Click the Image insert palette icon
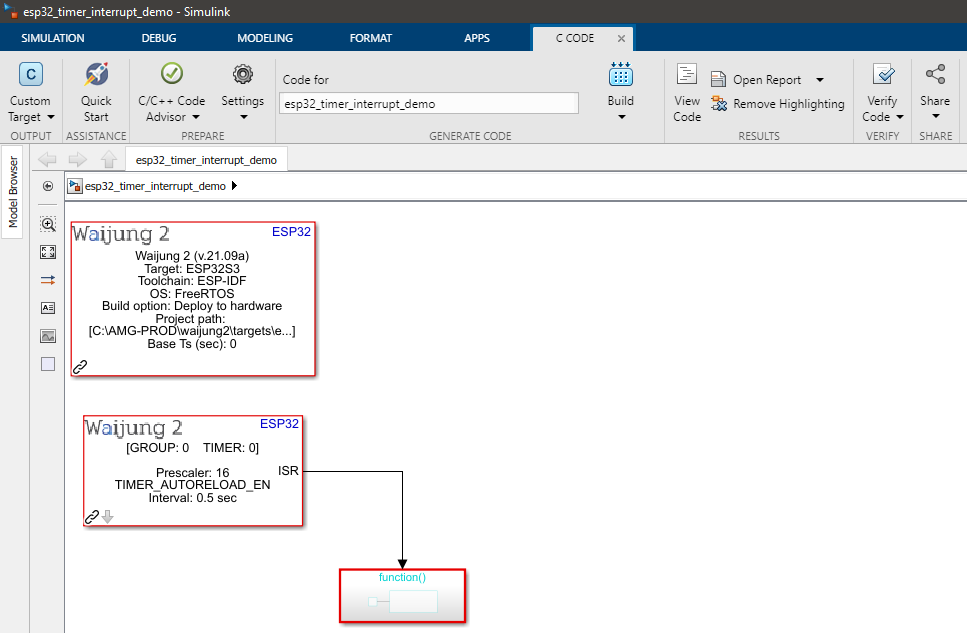Screen dimensions: 967x633 coord(48,336)
